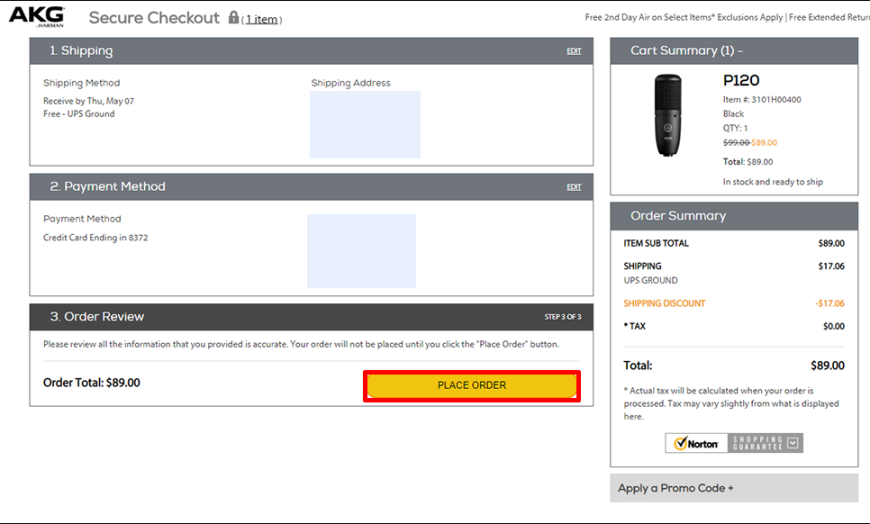
Task: Click the sale price $89.00 in orange
Action: tap(765, 143)
